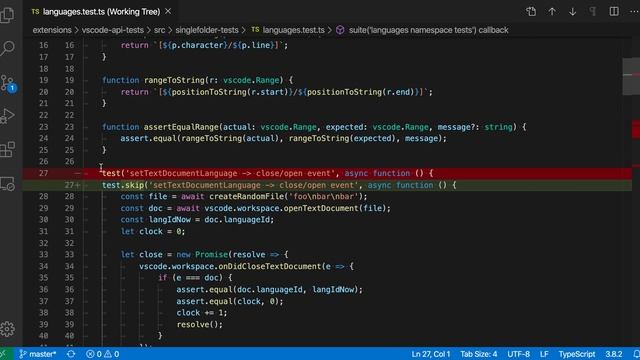Toggle inline view split icon
The image size is (640, 360).
[614, 11]
